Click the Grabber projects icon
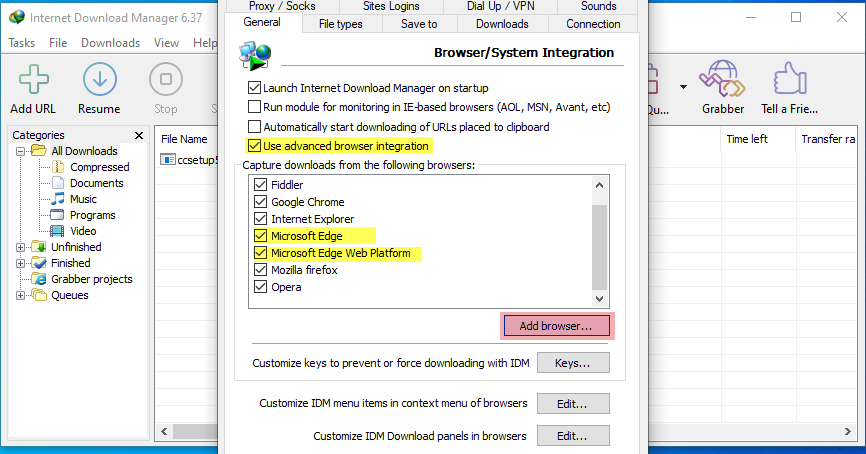Viewport: 866px width, 454px height. (39, 279)
